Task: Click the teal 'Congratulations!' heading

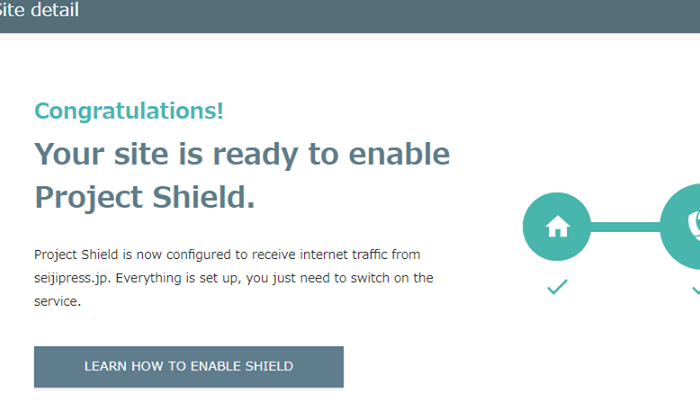Action: (x=129, y=111)
